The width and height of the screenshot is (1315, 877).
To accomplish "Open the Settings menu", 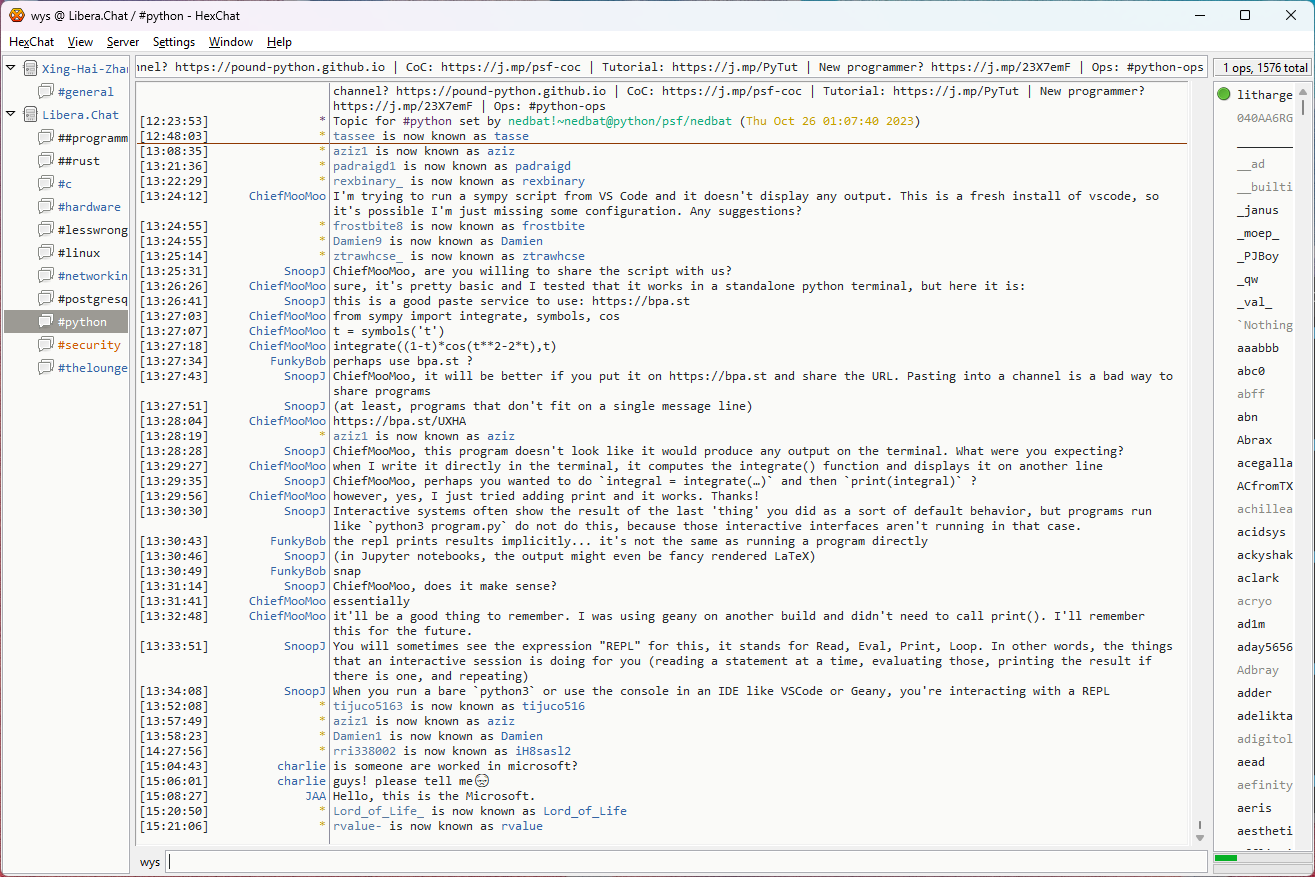I will [x=174, y=42].
